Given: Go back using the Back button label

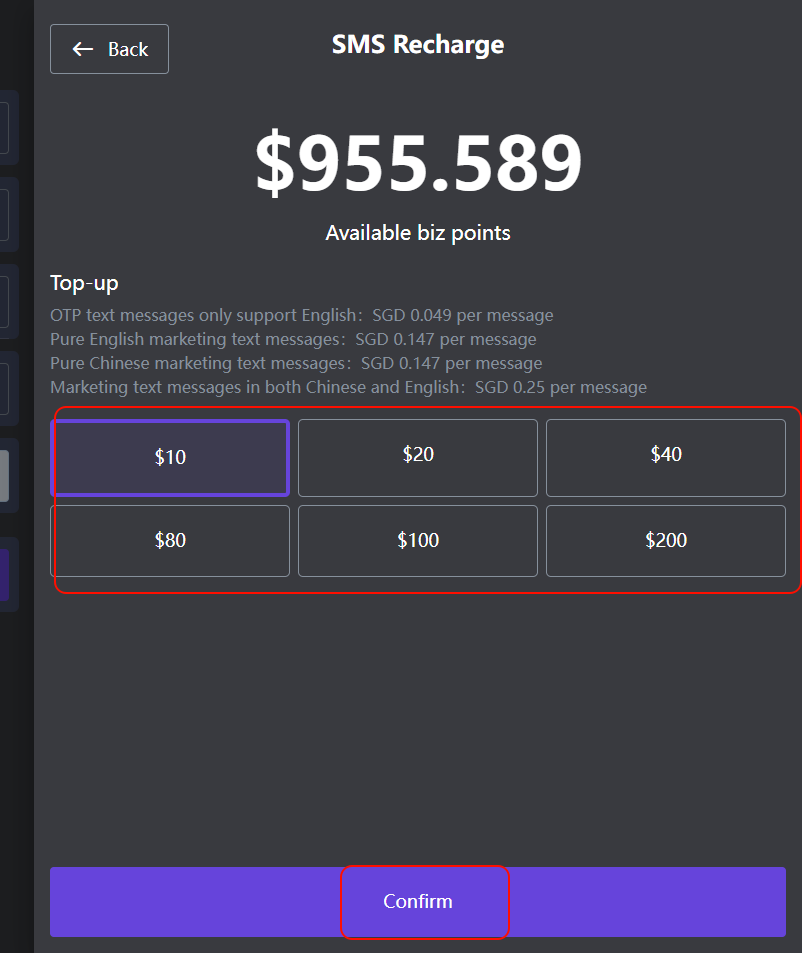Looking at the screenshot, I should tap(128, 49).
